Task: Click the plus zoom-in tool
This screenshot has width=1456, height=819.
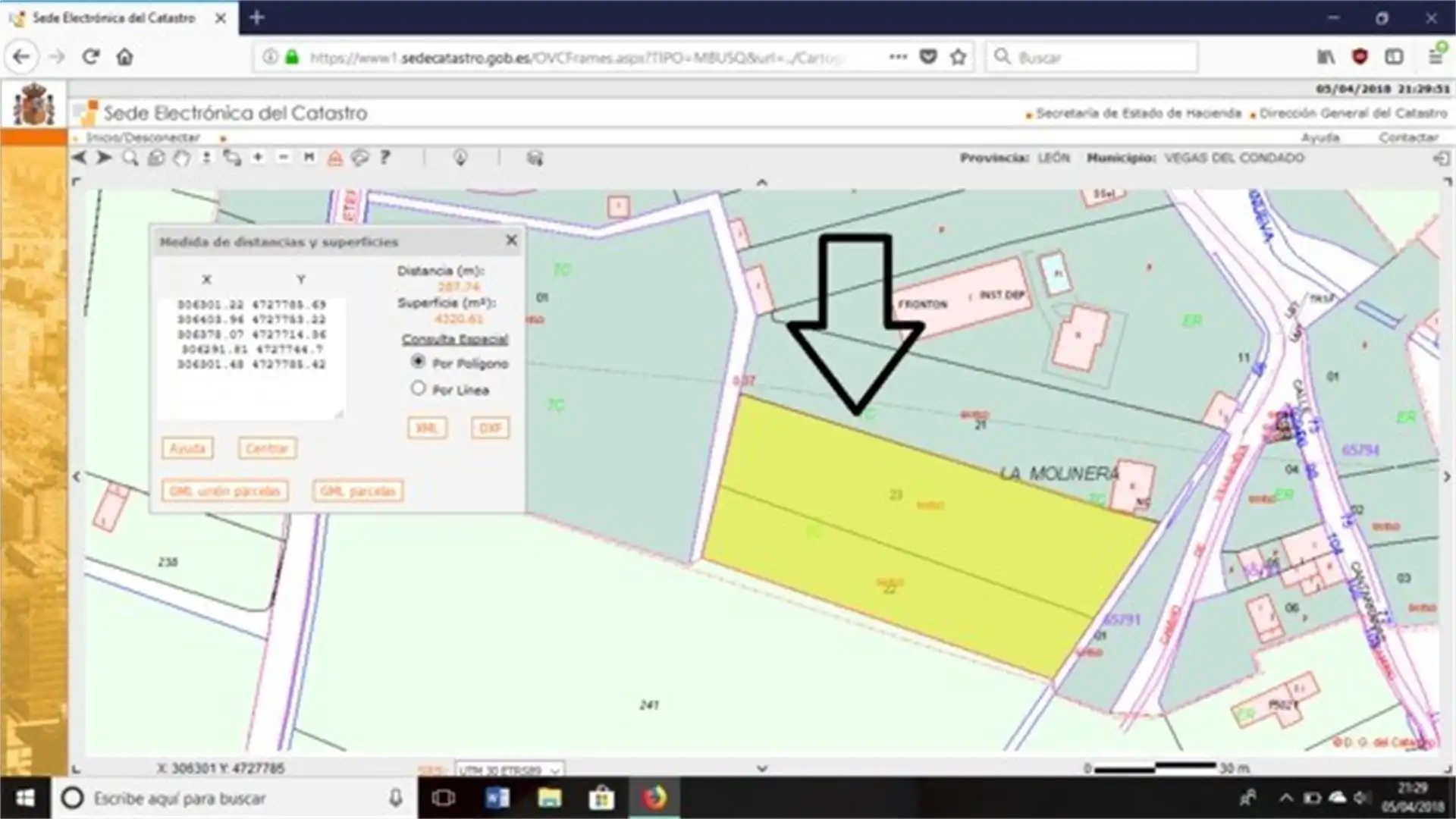Action: (258, 158)
